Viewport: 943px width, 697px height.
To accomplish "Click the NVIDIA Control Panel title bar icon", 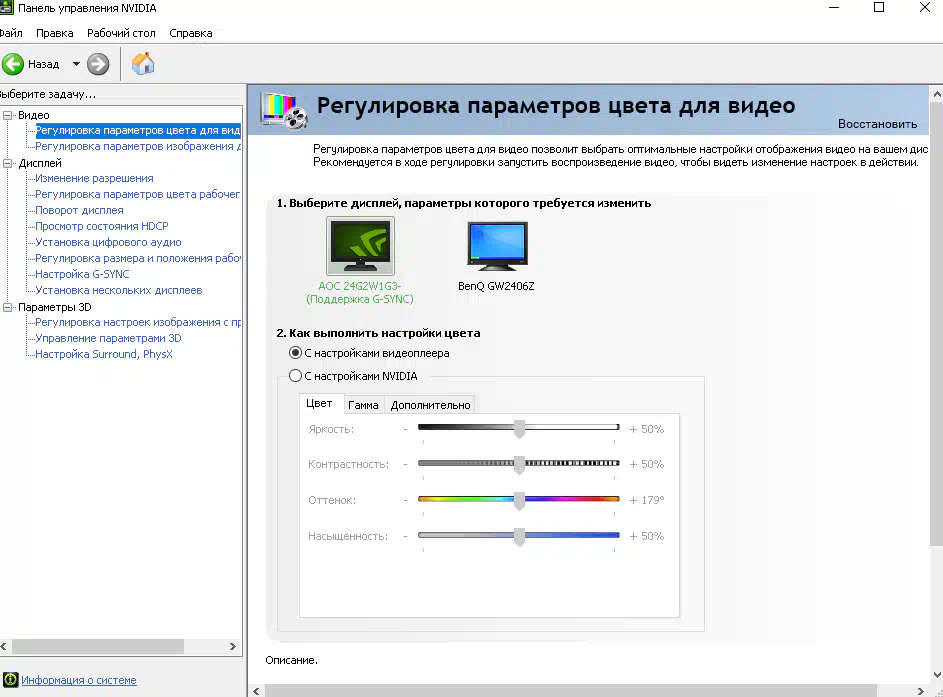I will tap(6, 8).
